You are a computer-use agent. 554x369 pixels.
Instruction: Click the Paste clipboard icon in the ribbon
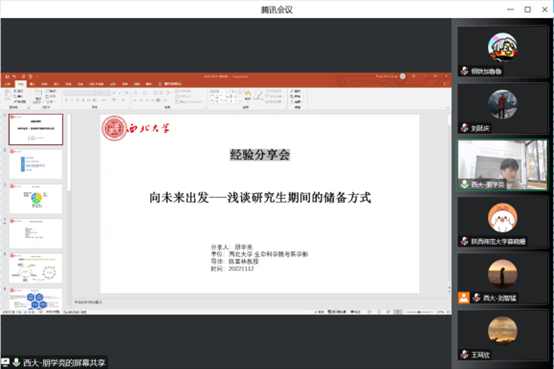[x=8, y=95]
